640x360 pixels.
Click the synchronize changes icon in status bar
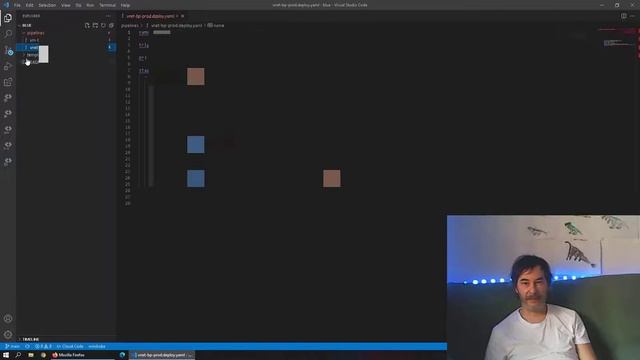(x=27, y=347)
